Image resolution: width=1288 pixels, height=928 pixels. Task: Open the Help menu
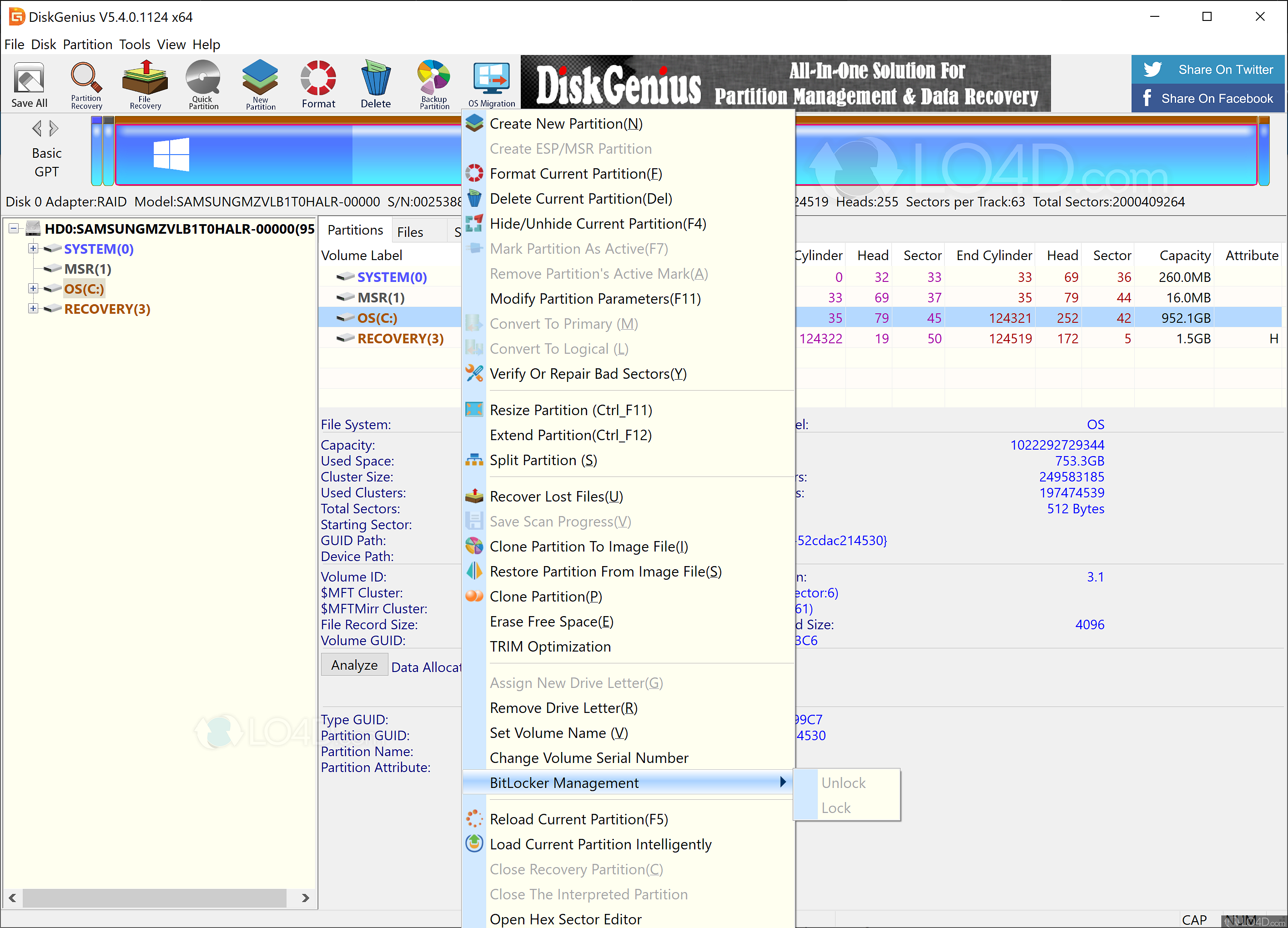[206, 44]
